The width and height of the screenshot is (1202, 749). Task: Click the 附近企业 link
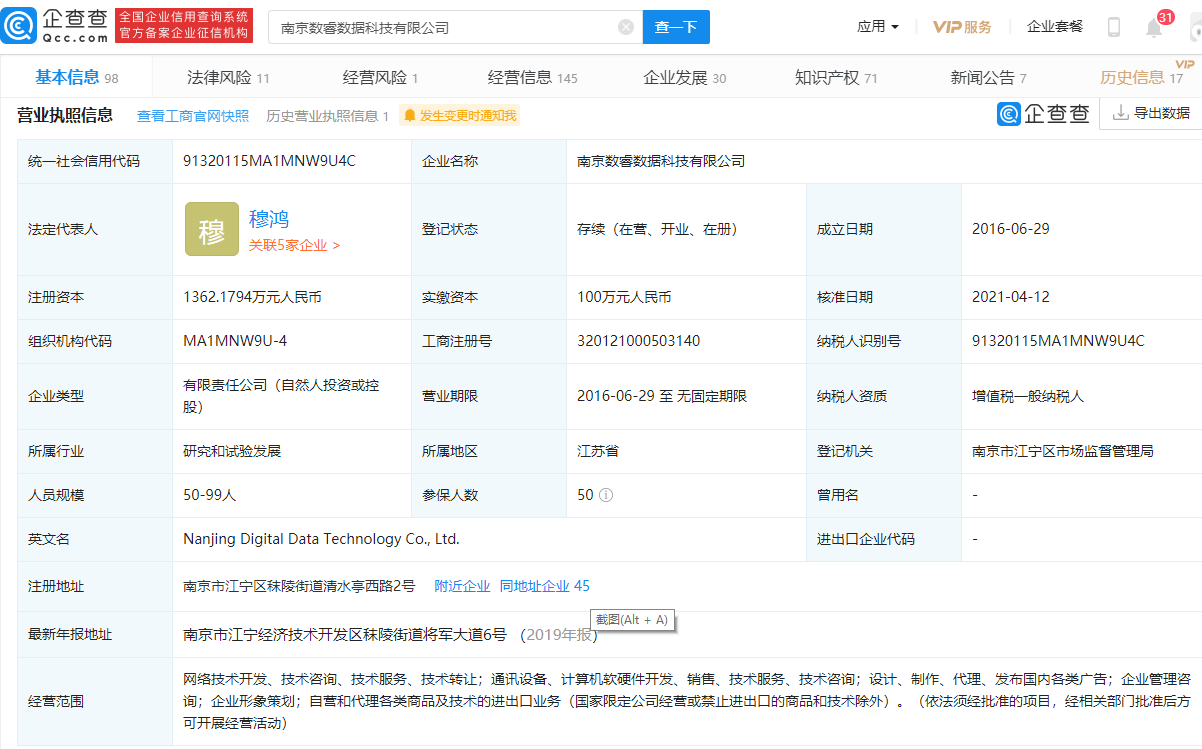462,586
